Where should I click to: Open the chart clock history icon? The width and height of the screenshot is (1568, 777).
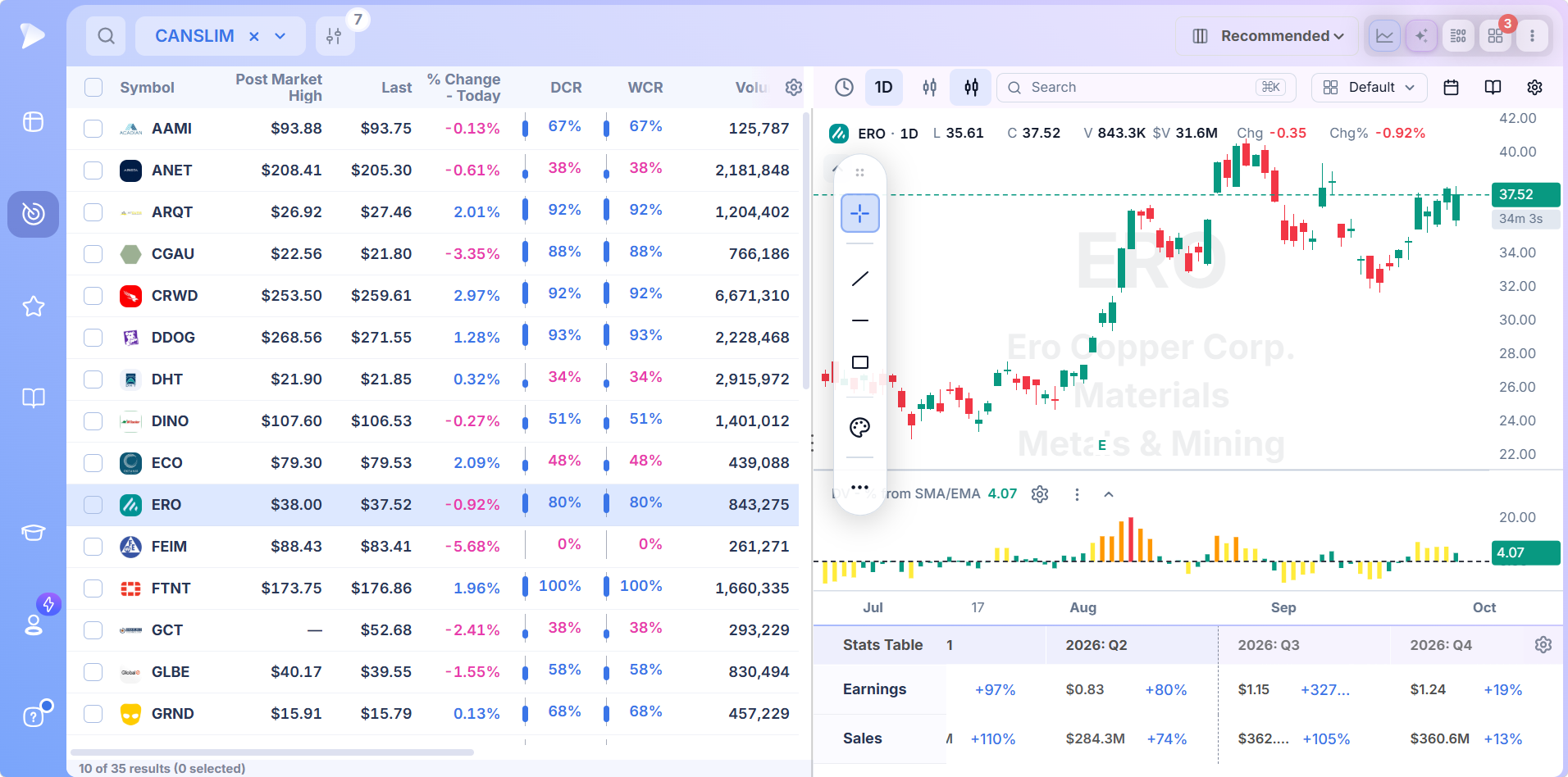click(844, 87)
